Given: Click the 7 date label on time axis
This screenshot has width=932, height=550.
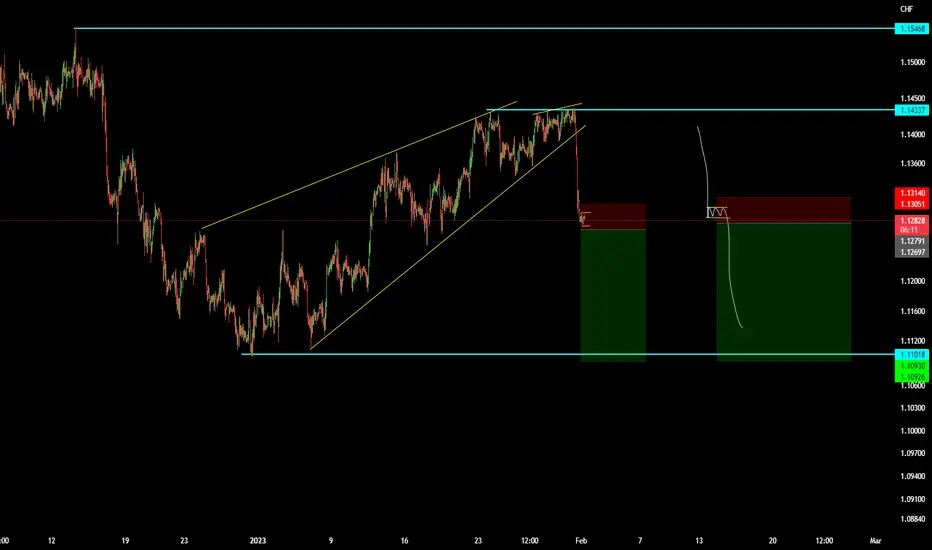Looking at the screenshot, I should coord(640,541).
